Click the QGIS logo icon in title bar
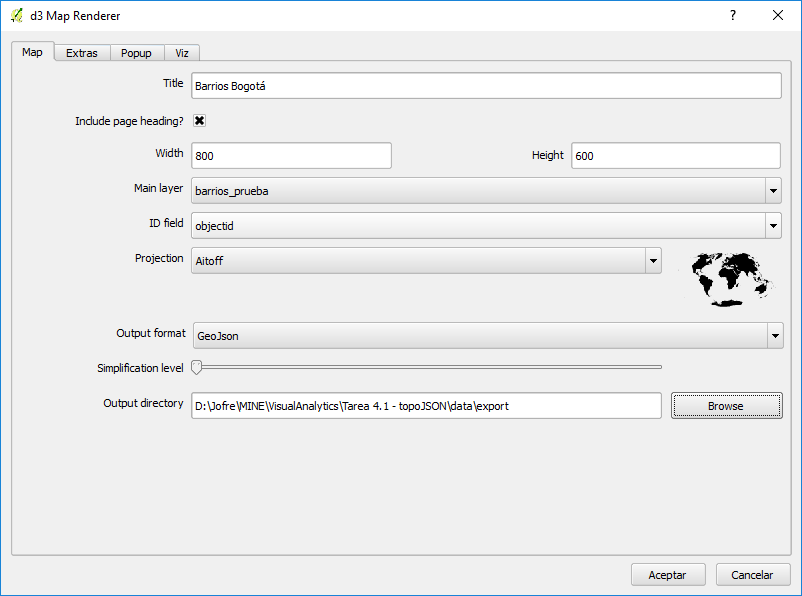Screen dimensions: 802x596 [16, 15]
